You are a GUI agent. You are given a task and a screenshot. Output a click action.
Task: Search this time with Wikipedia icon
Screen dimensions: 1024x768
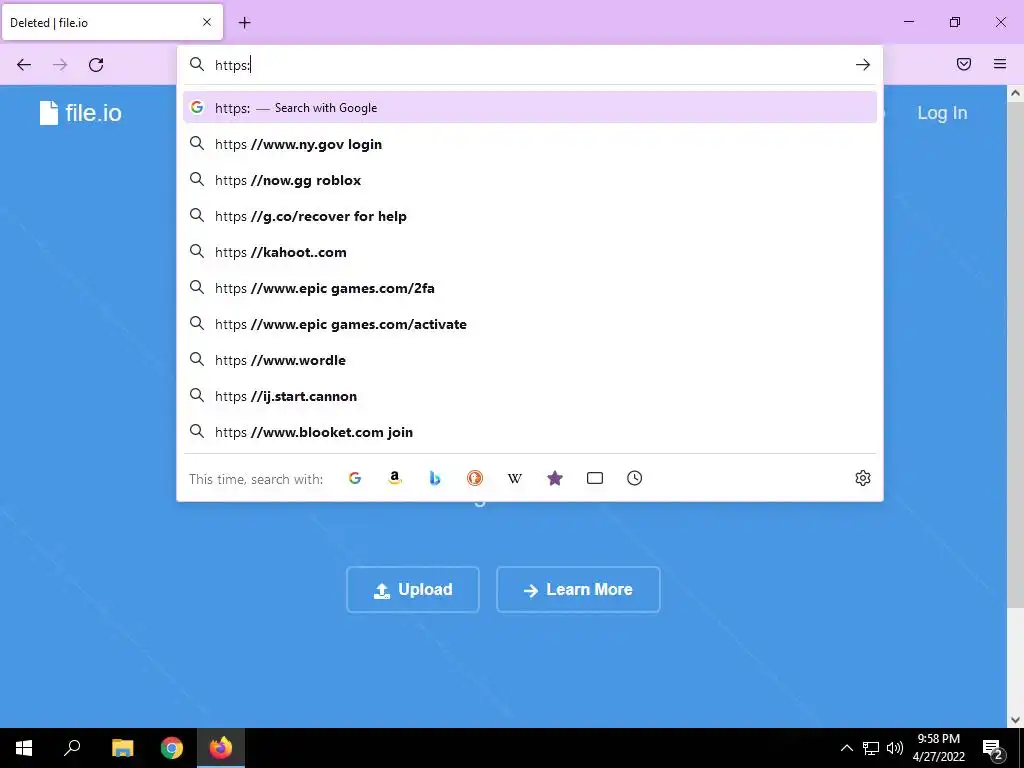coord(515,478)
